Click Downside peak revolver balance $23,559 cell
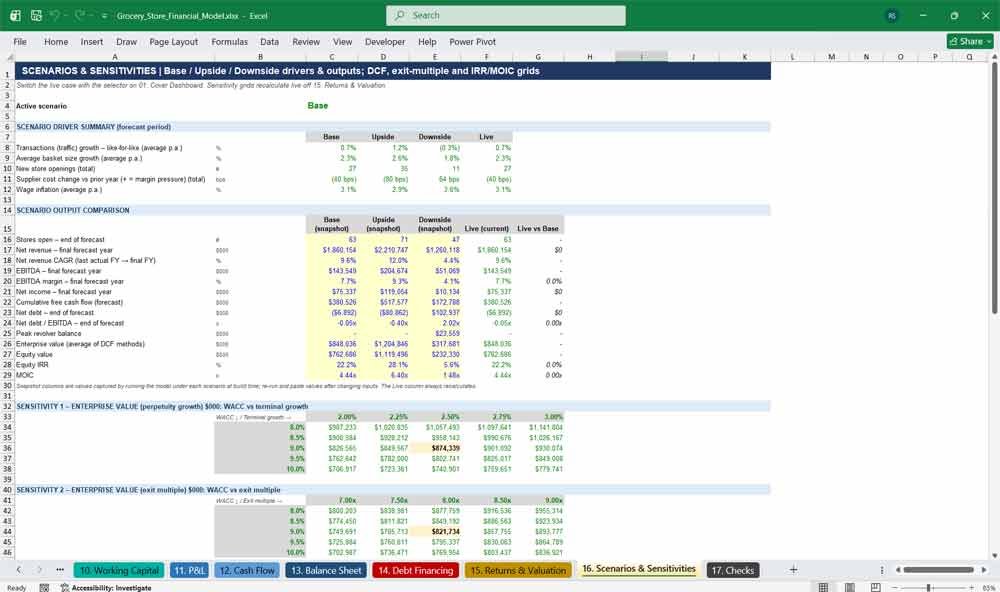Image resolution: width=1000 pixels, height=592 pixels. coord(436,334)
